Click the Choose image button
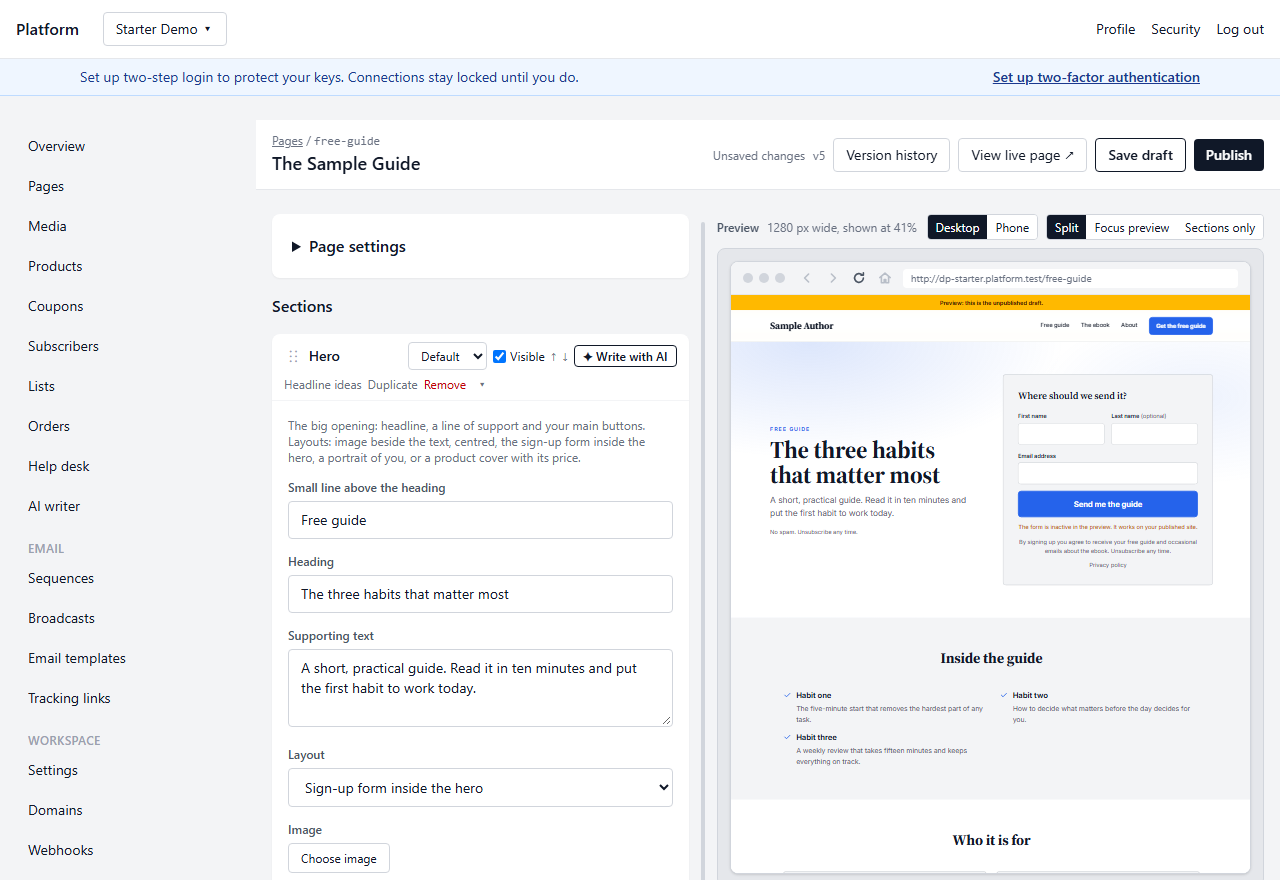Viewport: 1280px width, 880px height. pyautogui.click(x=339, y=858)
